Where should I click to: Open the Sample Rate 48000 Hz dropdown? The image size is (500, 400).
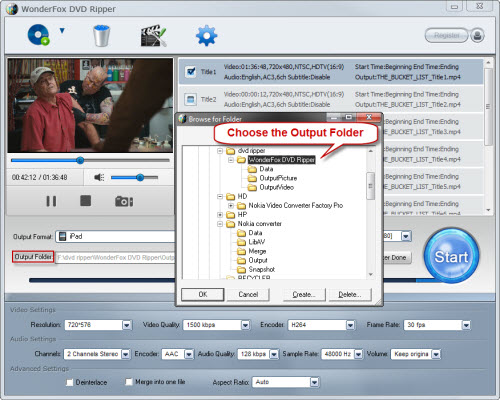358,354
